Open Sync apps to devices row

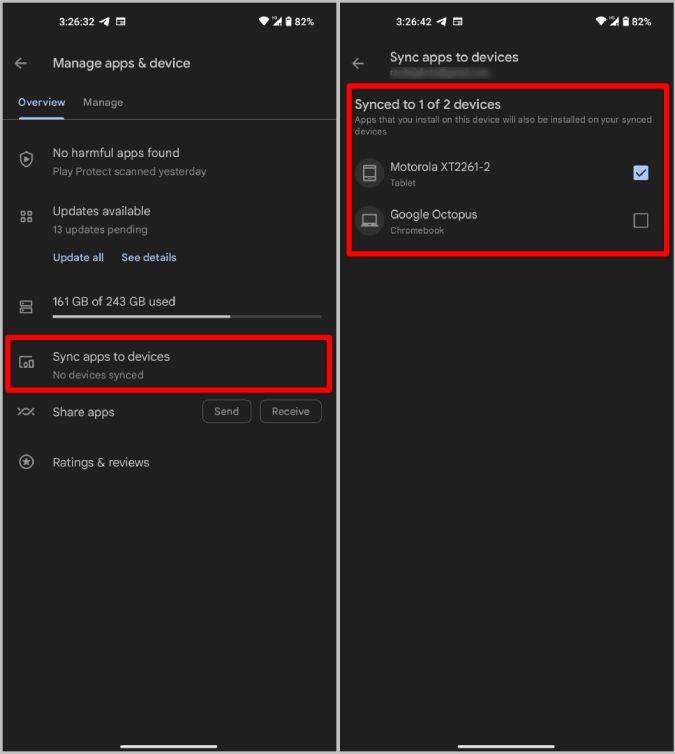pyautogui.click(x=168, y=364)
